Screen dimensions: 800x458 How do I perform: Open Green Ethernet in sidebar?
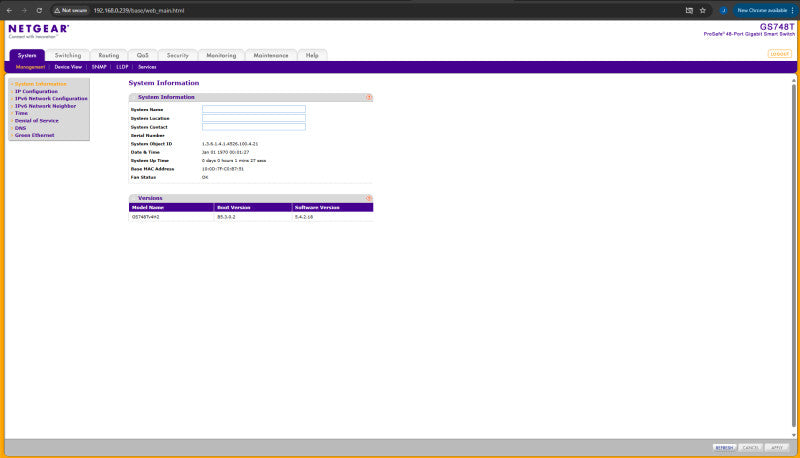[x=34, y=135]
